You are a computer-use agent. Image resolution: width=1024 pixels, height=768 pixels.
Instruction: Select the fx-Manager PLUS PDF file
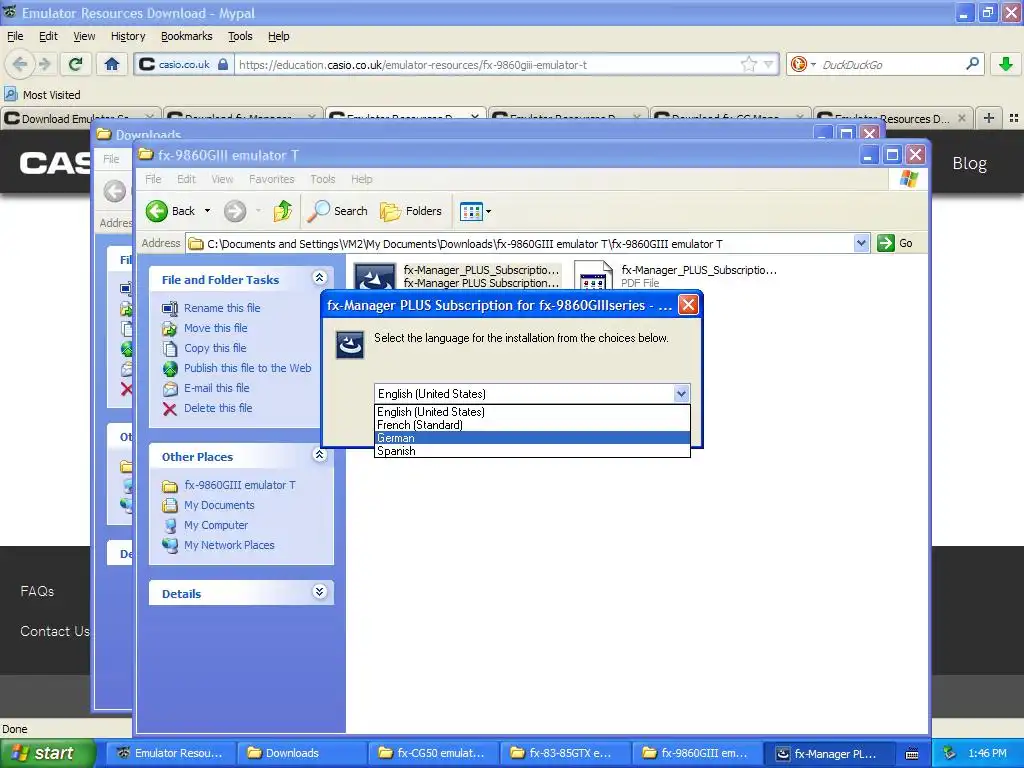point(593,276)
